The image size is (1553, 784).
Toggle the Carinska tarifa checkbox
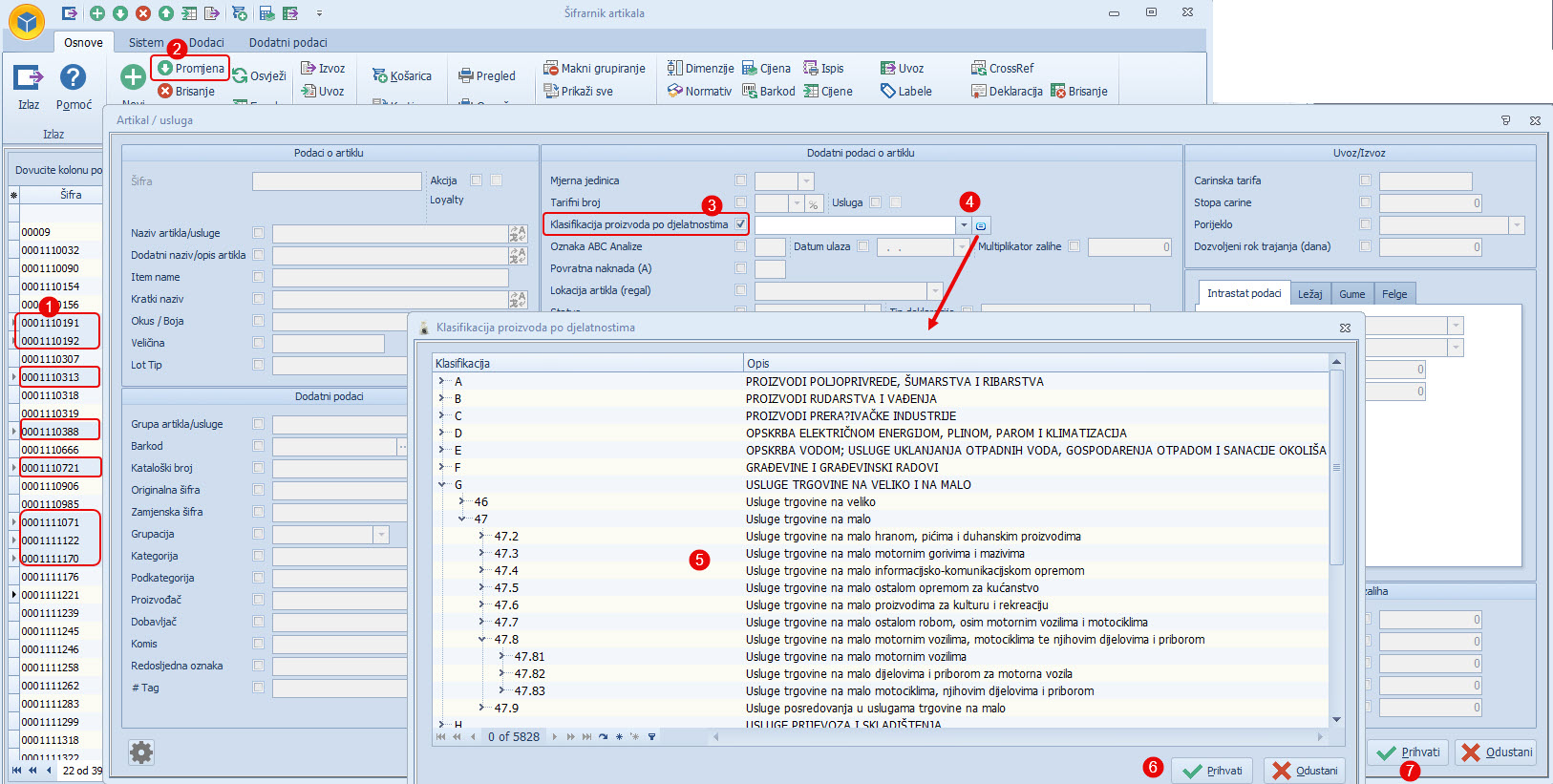[1365, 180]
